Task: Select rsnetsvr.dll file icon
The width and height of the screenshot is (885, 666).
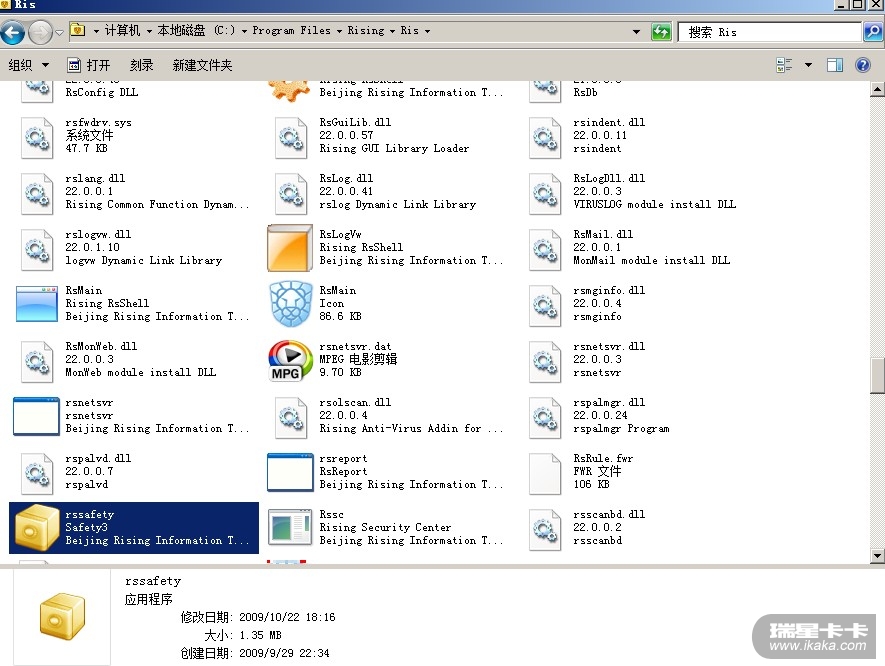Action: coord(545,361)
